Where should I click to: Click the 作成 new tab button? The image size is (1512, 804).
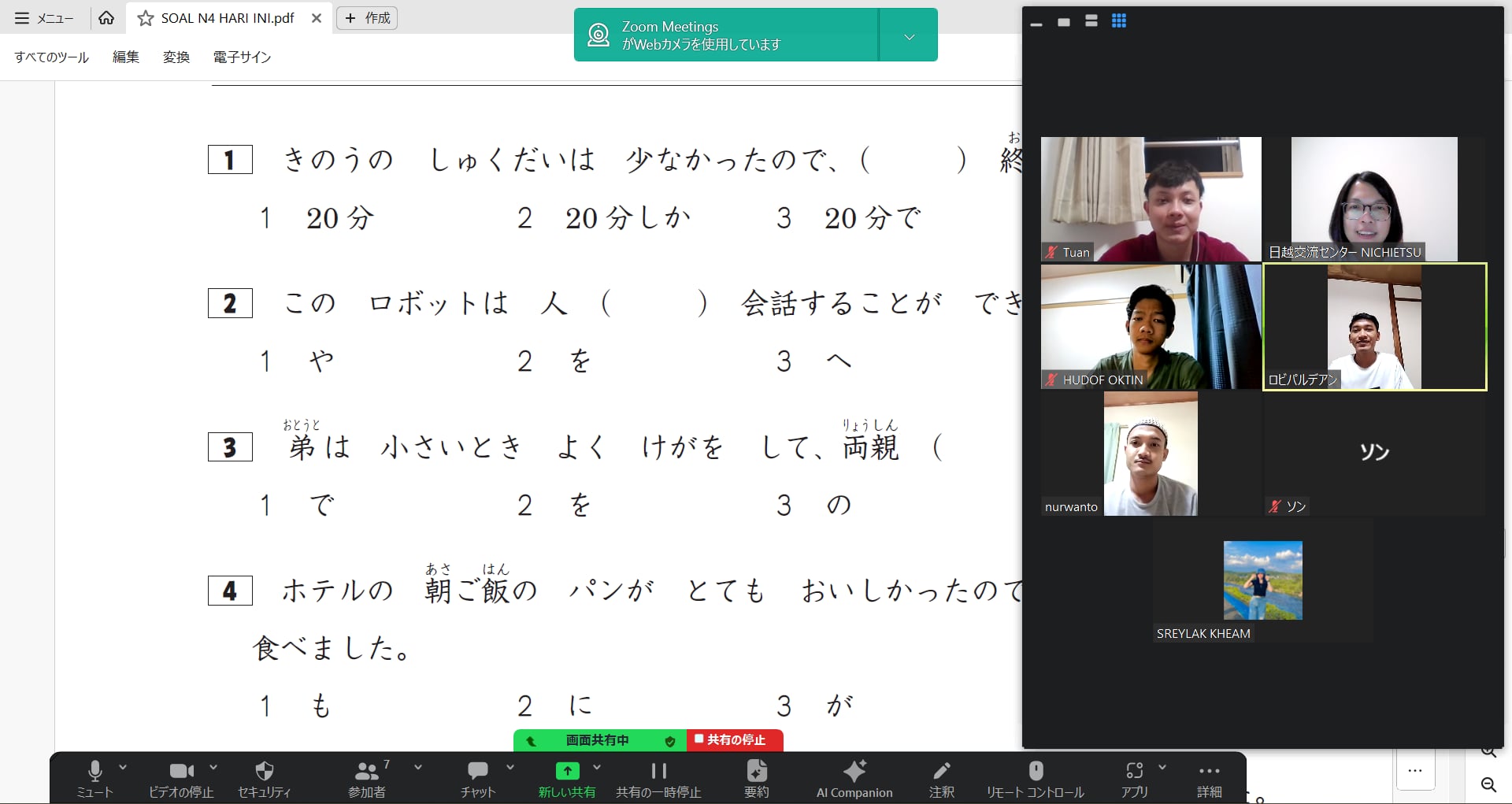367,18
